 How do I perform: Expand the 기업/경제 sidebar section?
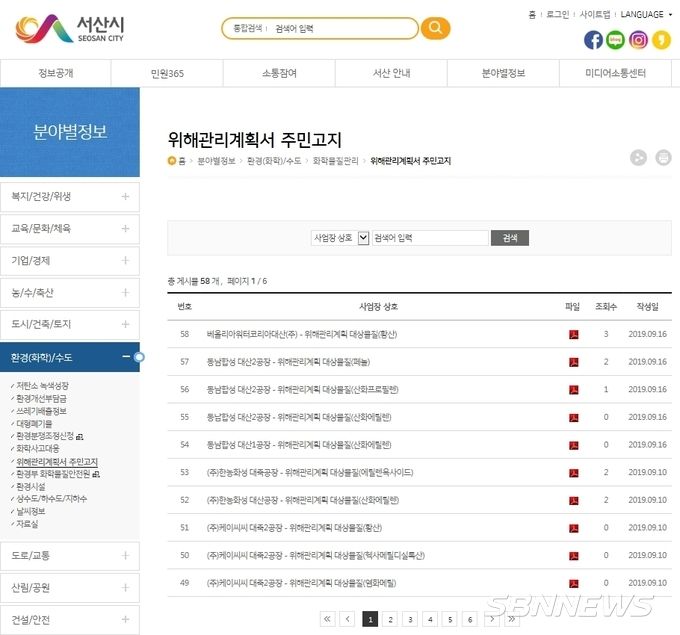coord(70,261)
